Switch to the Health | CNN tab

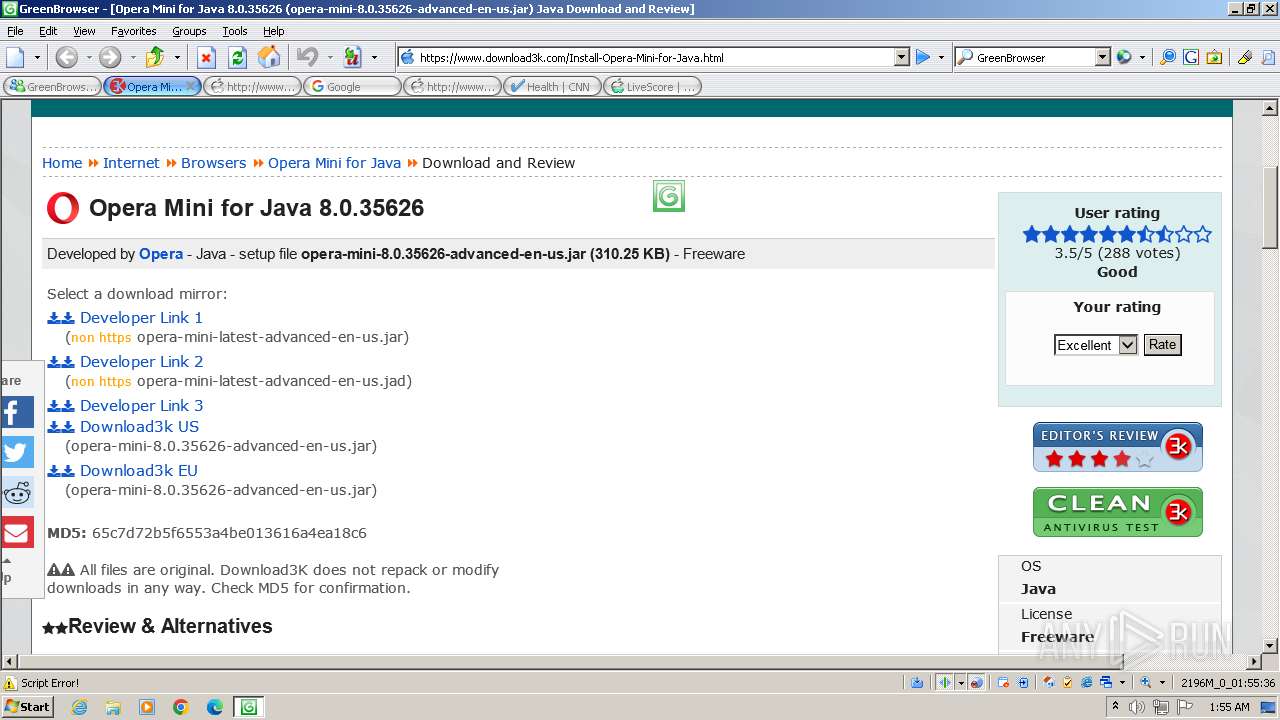point(552,87)
